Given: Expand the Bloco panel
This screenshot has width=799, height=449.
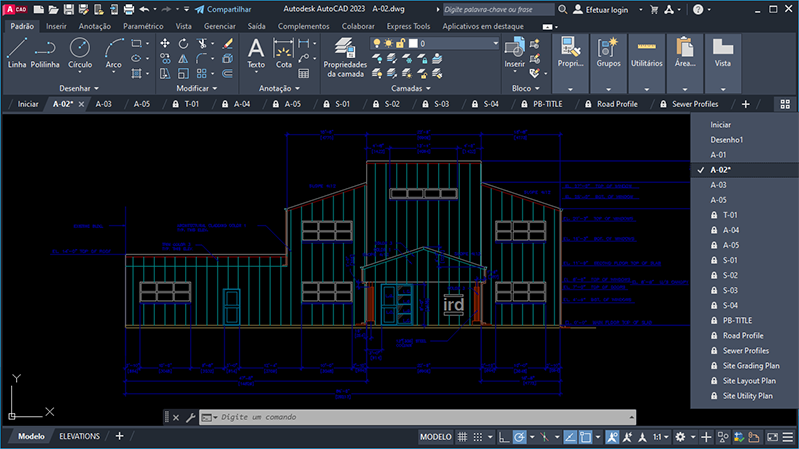Looking at the screenshot, I should coord(526,88).
